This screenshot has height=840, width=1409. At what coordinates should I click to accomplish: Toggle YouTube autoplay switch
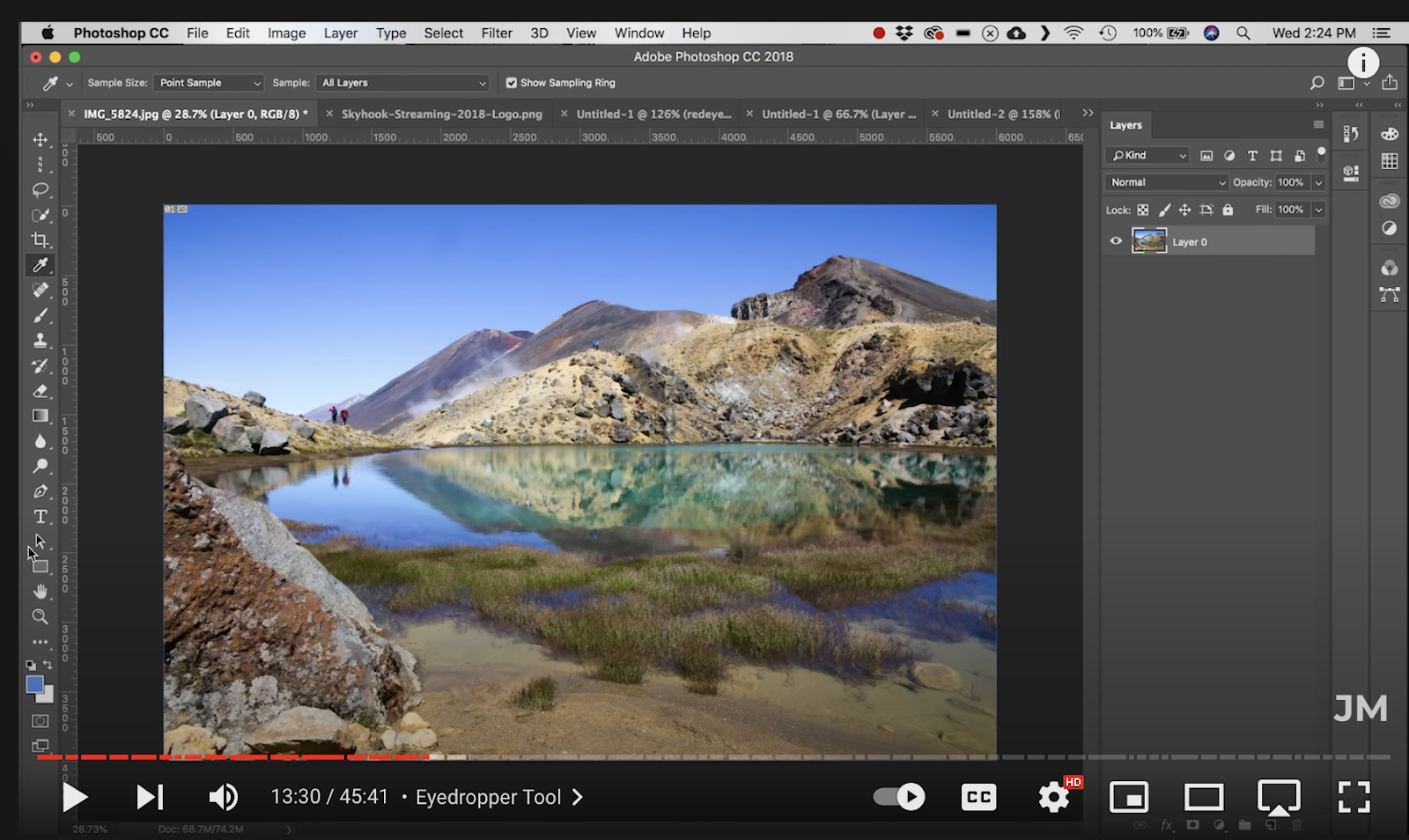pos(899,797)
